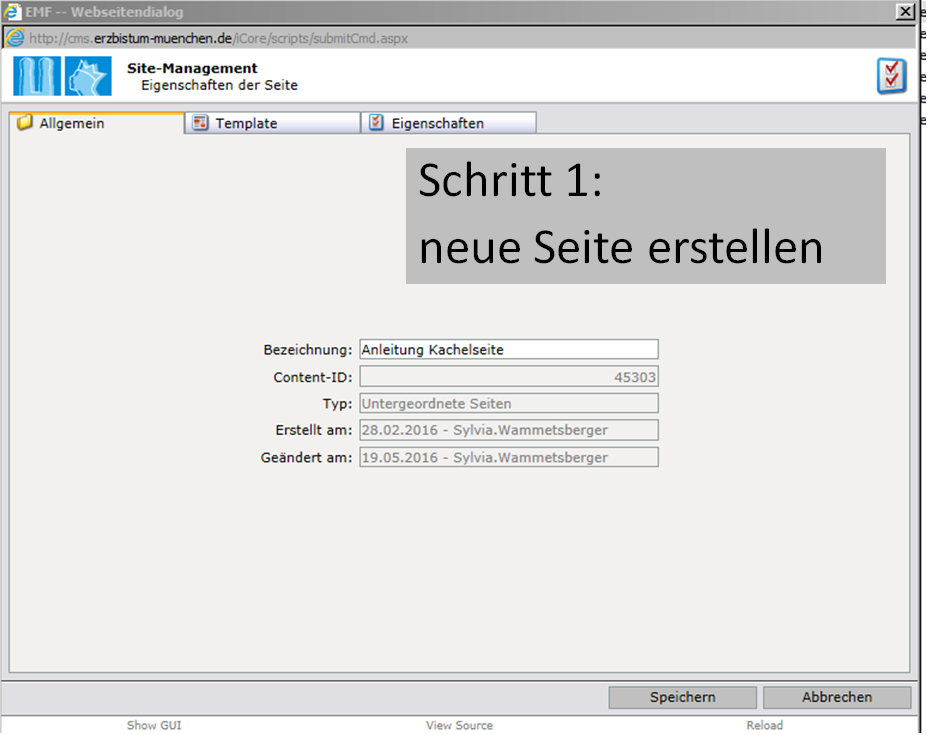
Task: Click the Bezeichnung label
Action: (307, 349)
